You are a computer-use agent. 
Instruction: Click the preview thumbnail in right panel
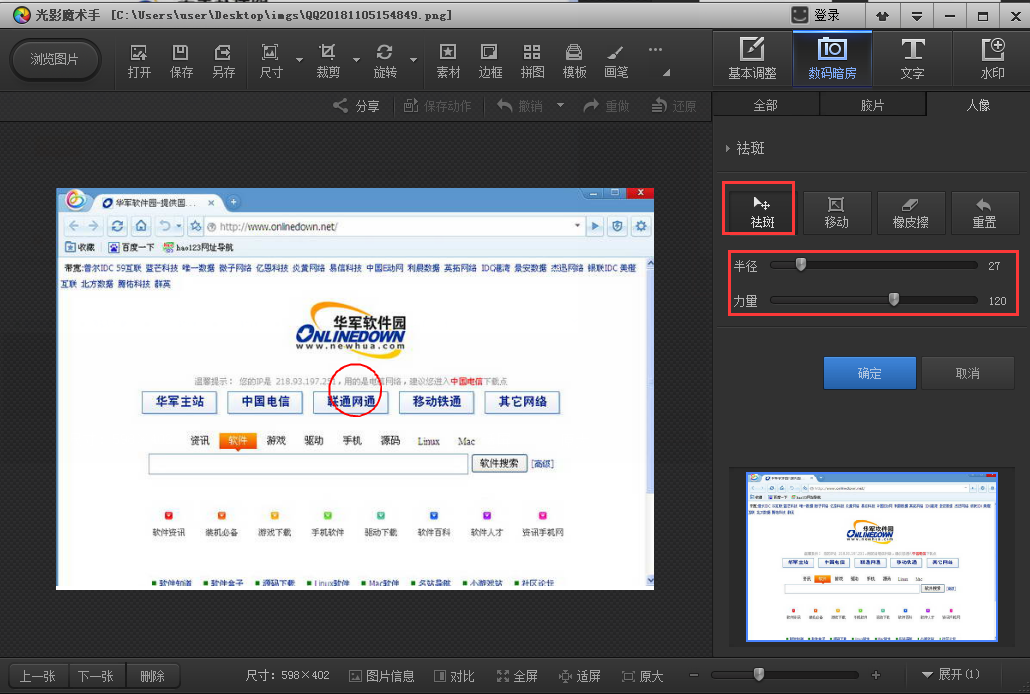point(871,556)
